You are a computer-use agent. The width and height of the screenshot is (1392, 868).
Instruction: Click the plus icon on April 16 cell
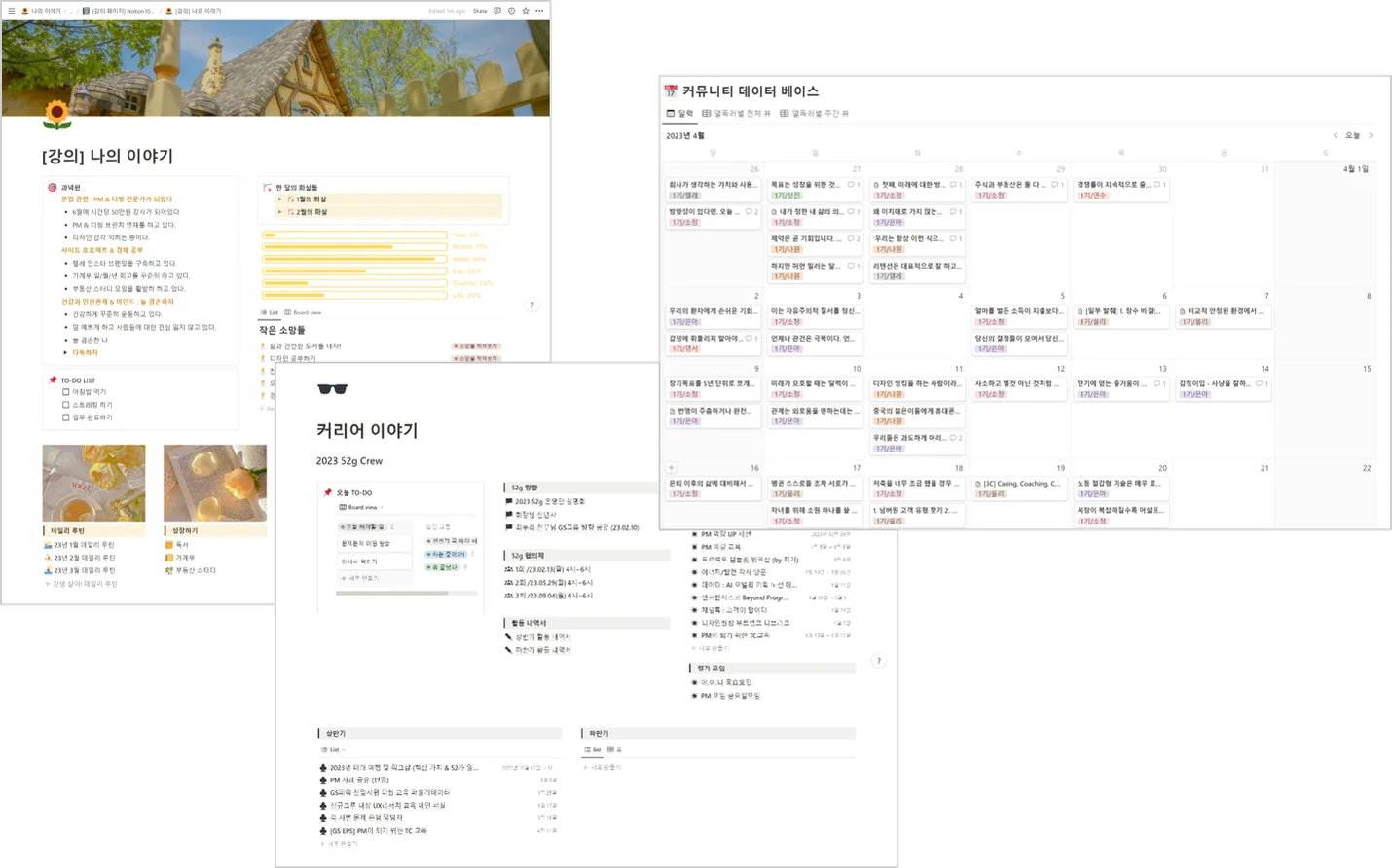pyautogui.click(x=671, y=468)
